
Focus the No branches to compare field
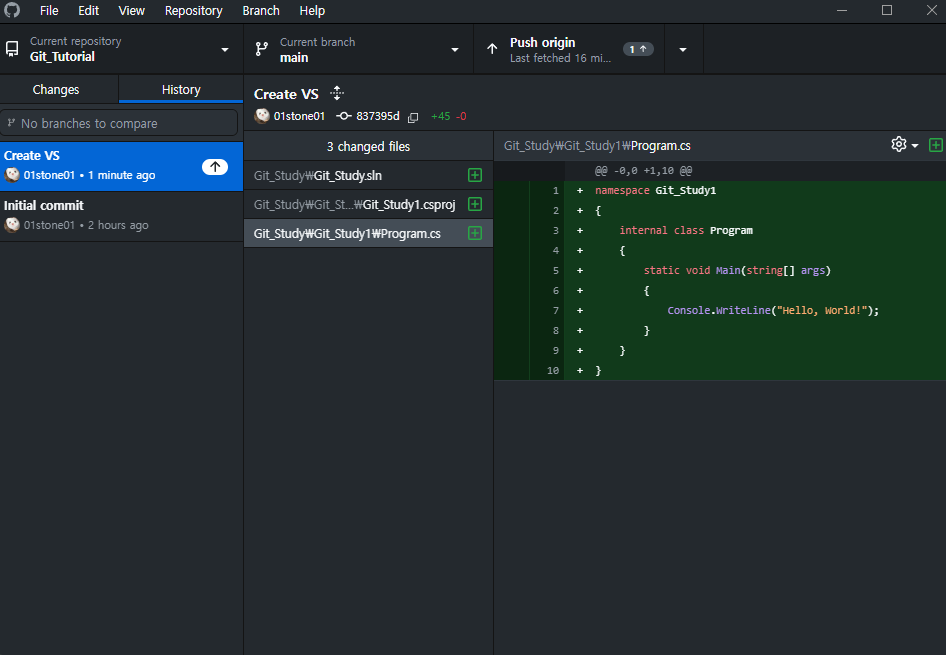click(x=119, y=123)
